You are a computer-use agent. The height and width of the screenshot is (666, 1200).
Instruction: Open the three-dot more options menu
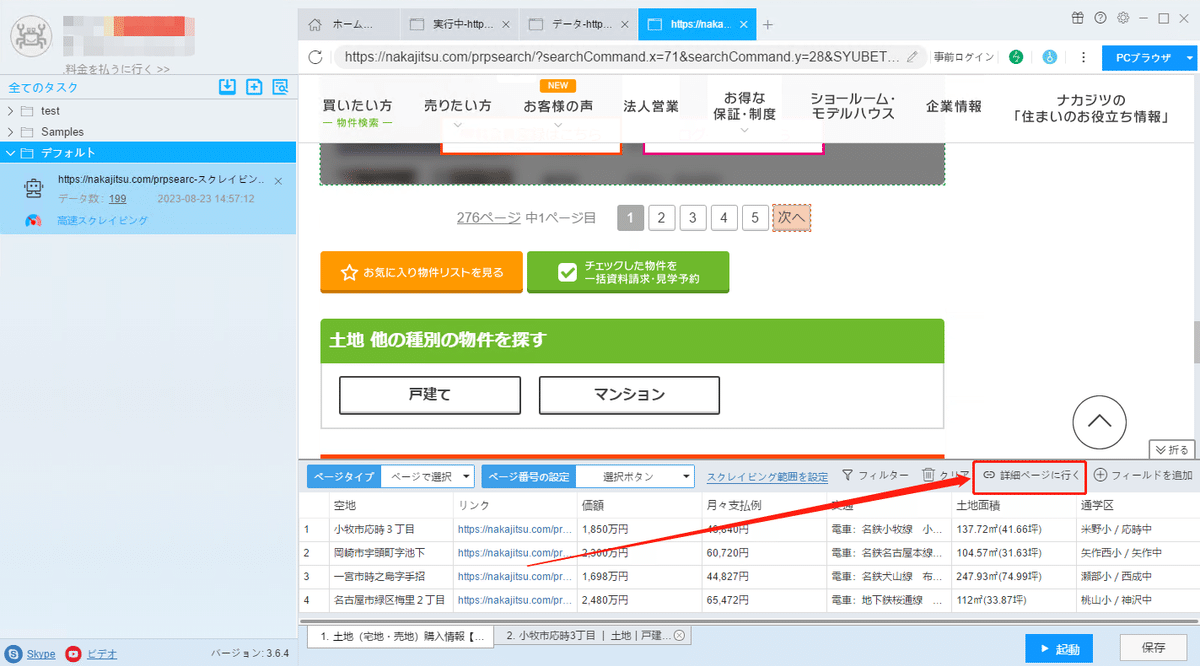pos(1082,57)
